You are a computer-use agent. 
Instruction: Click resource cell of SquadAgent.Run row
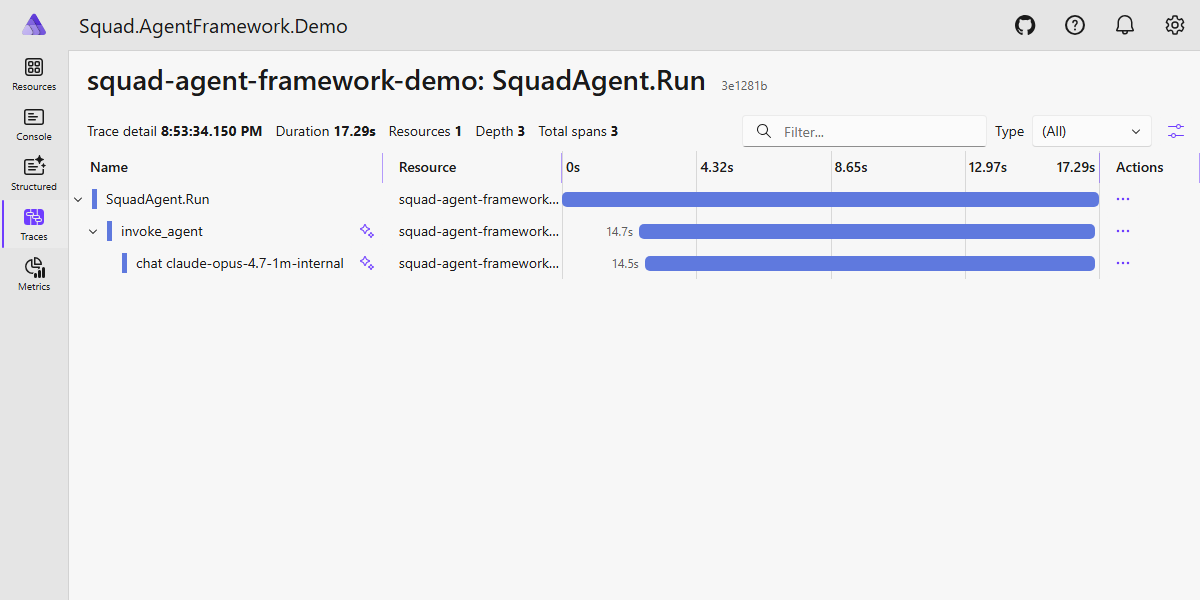coord(479,199)
